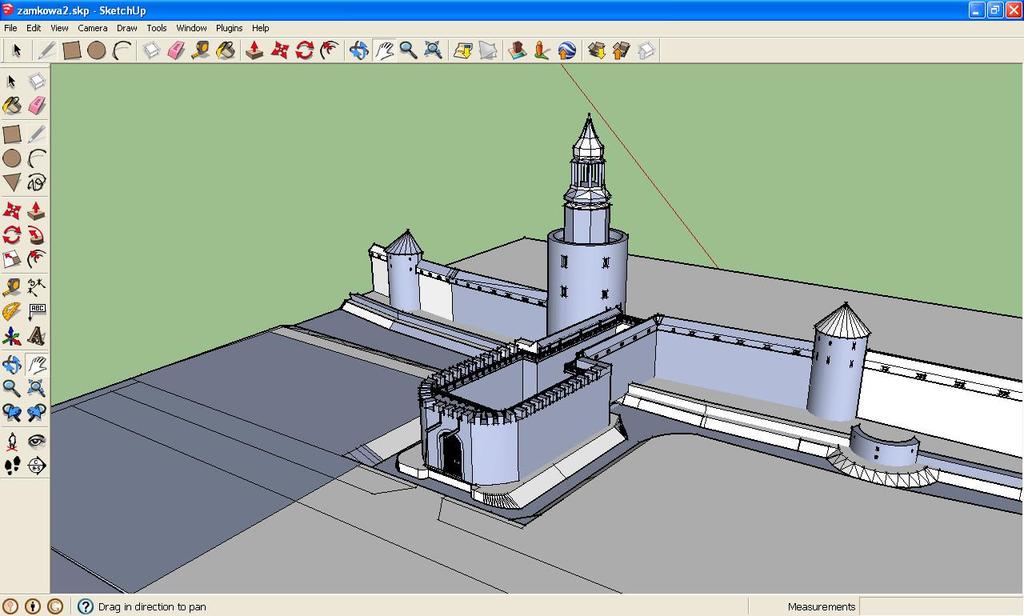Viewport: 1024px width, 616px height.
Task: Pick the Select arrow in the horizontal toolbar
Action: [x=17, y=50]
